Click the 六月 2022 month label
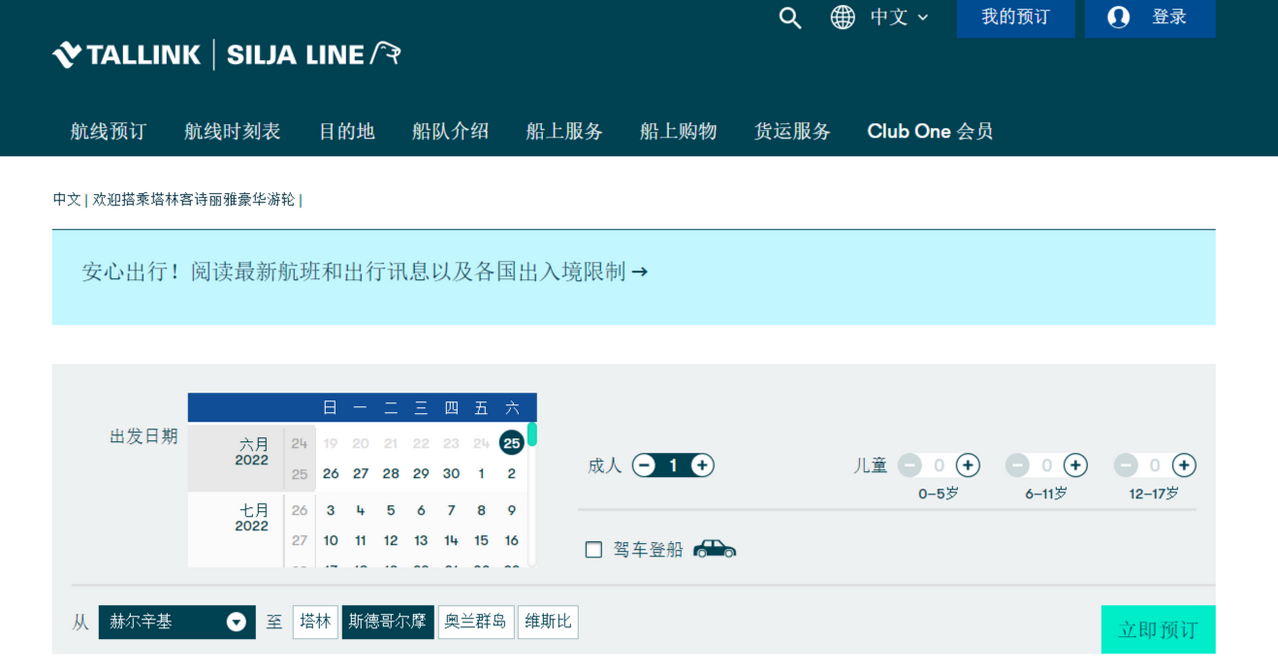 pos(253,452)
